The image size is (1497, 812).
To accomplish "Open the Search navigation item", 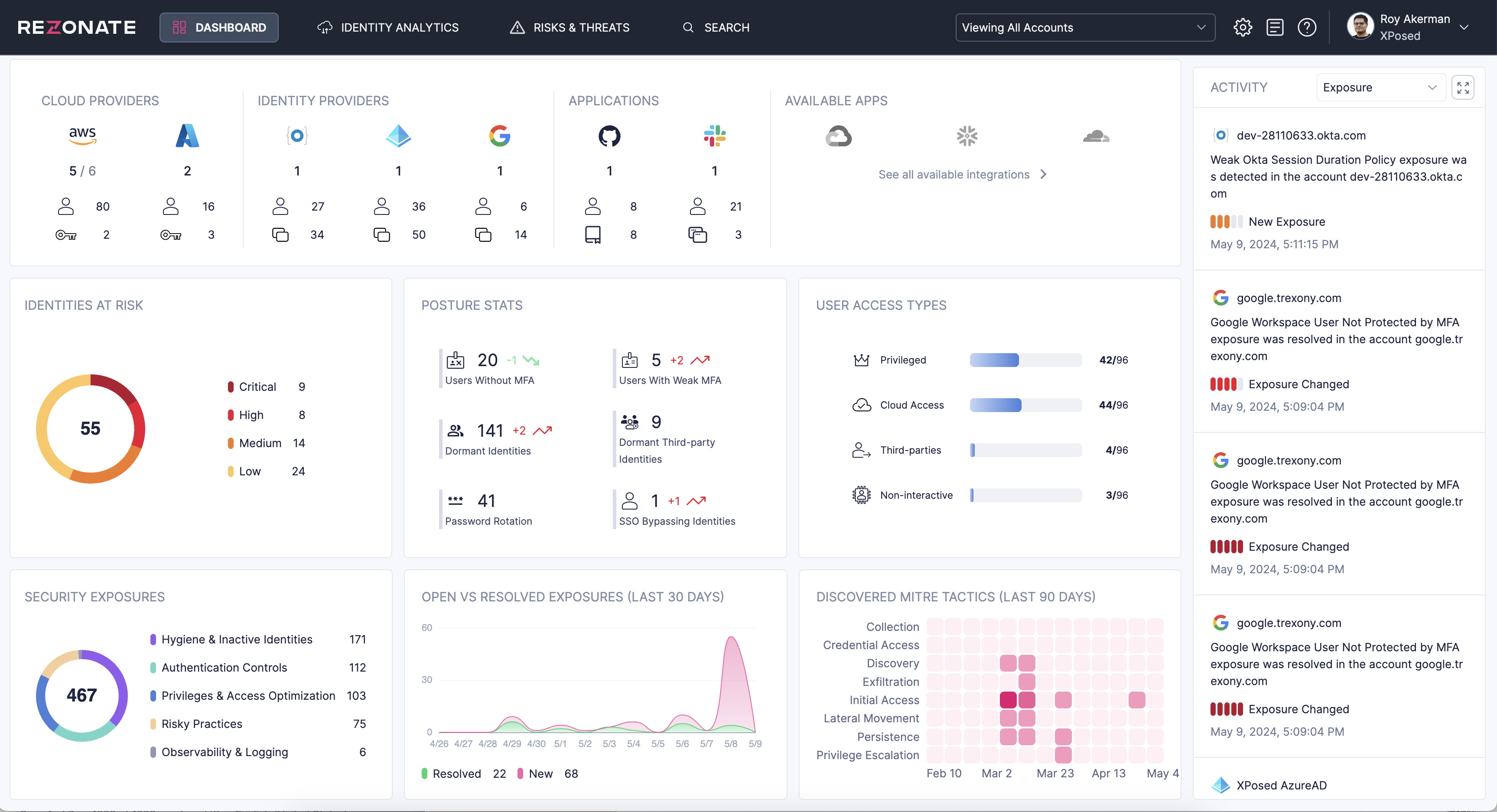I will pos(716,27).
